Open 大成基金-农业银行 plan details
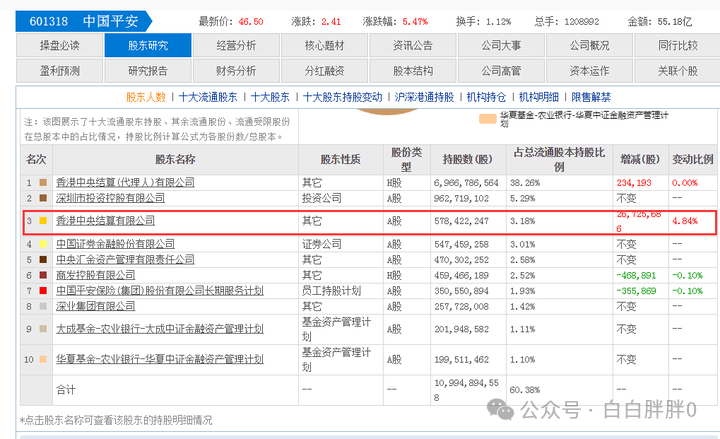The height and width of the screenshot is (439, 720). pyautogui.click(x=160, y=329)
